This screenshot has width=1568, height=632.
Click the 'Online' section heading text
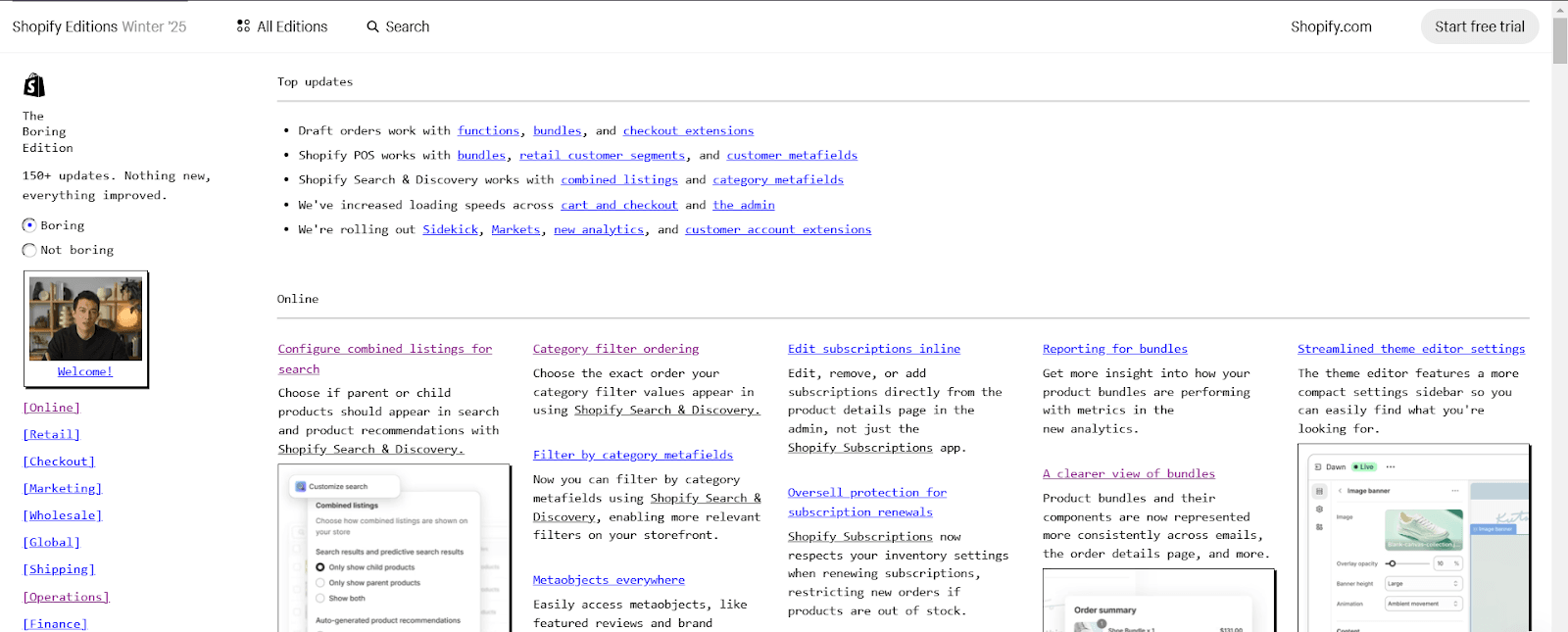coord(298,299)
